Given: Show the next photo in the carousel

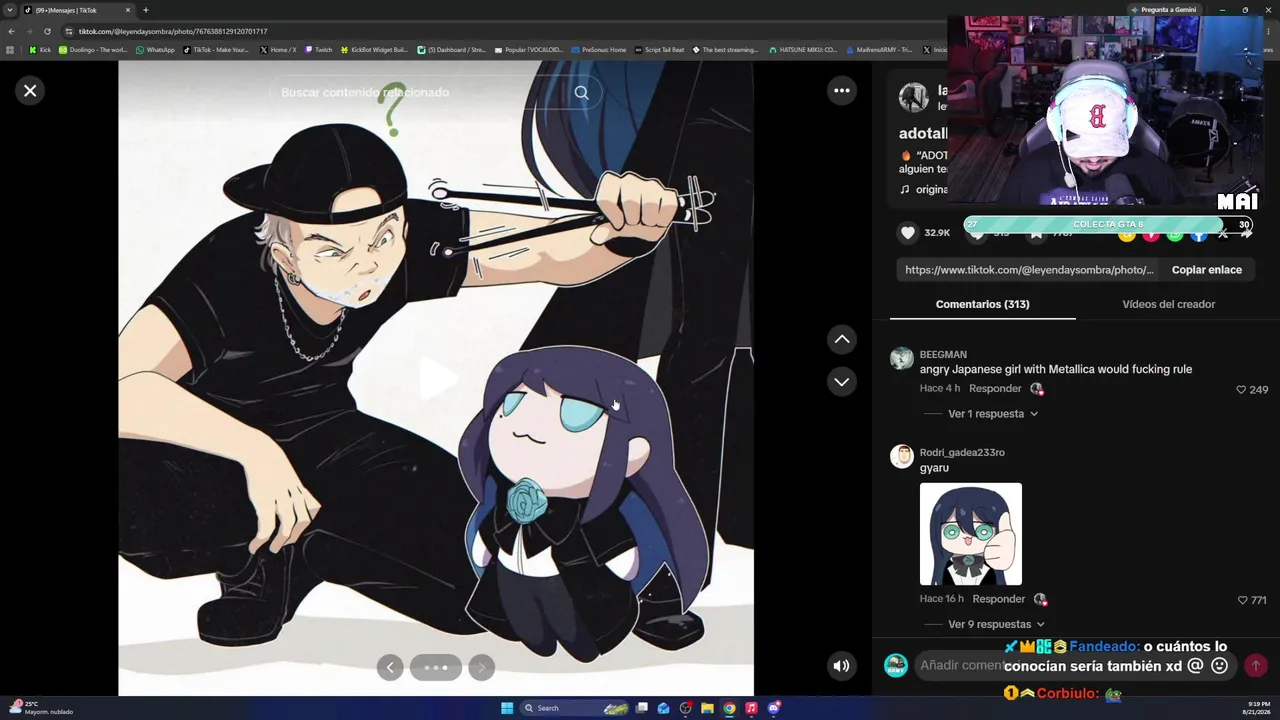Looking at the screenshot, I should [x=481, y=668].
